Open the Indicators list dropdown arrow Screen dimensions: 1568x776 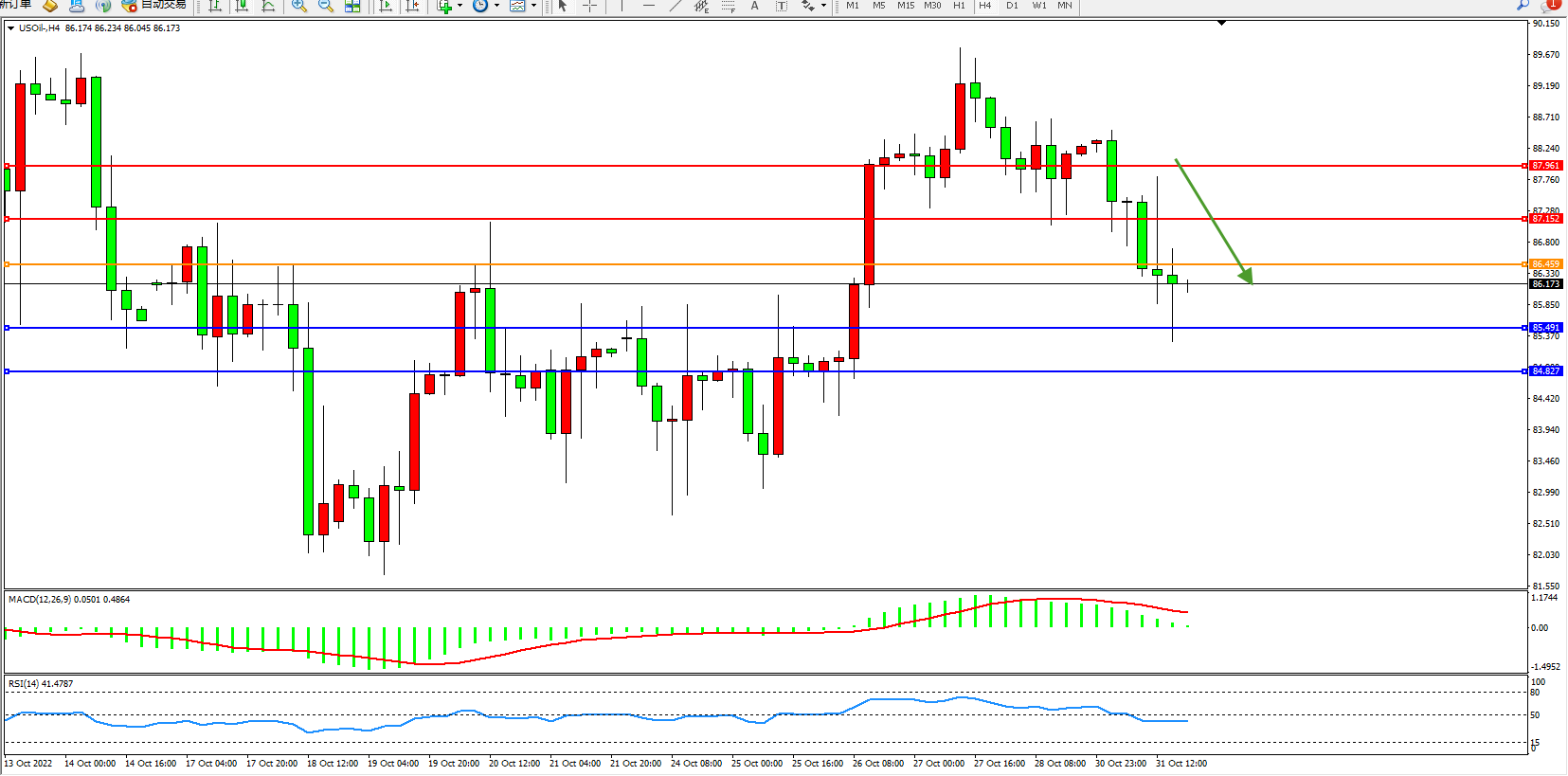(460, 6)
